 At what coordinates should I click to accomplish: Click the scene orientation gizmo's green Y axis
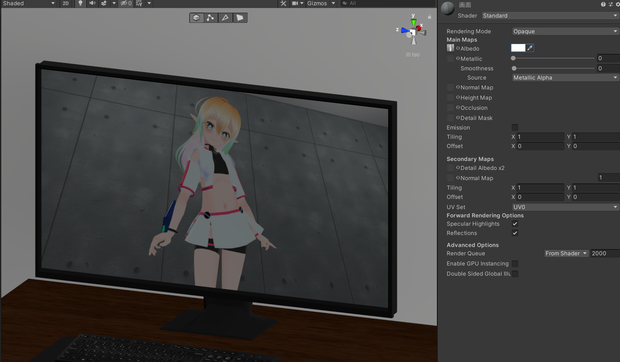(414, 22)
